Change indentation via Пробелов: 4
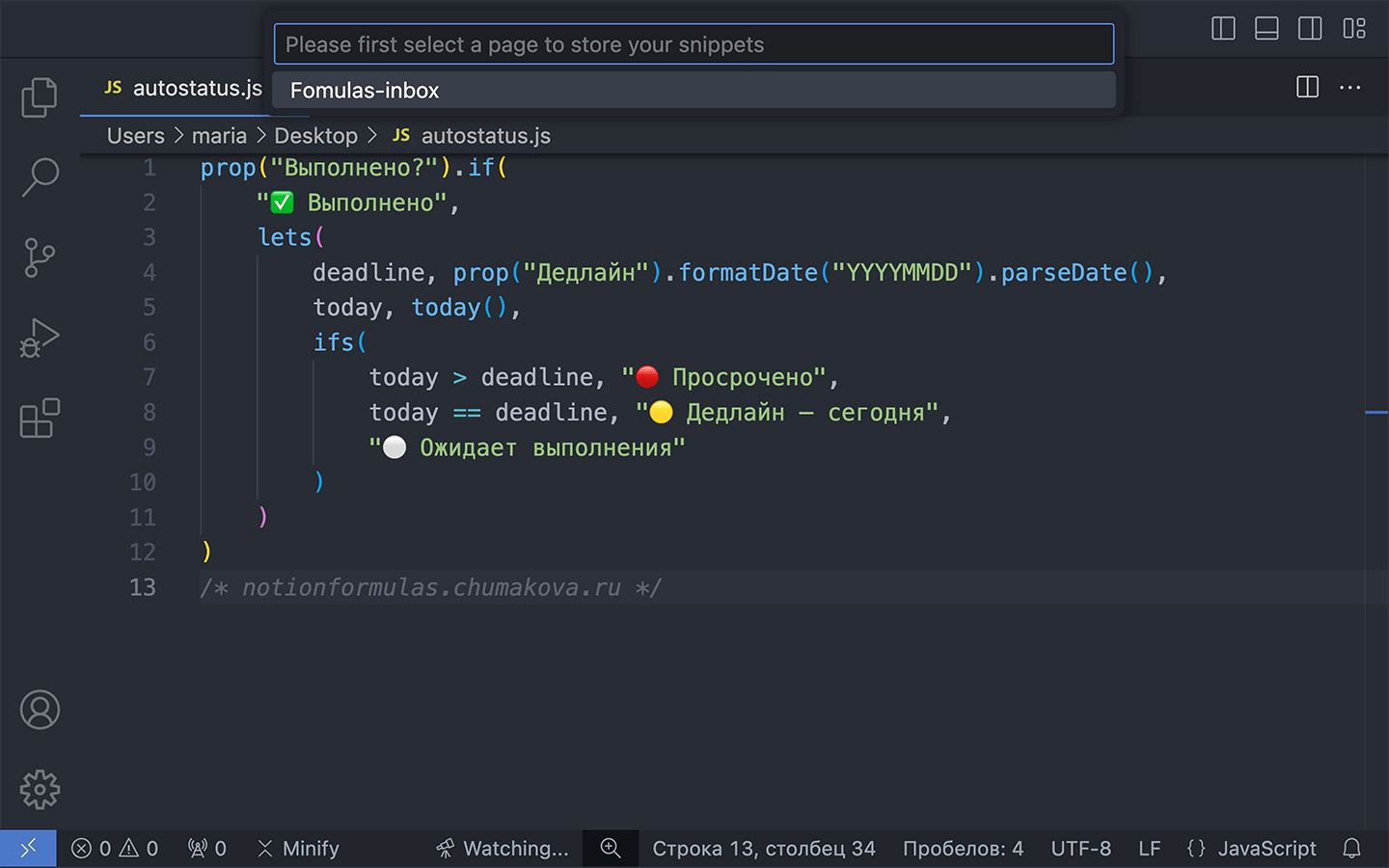The height and width of the screenshot is (868, 1389). click(963, 849)
